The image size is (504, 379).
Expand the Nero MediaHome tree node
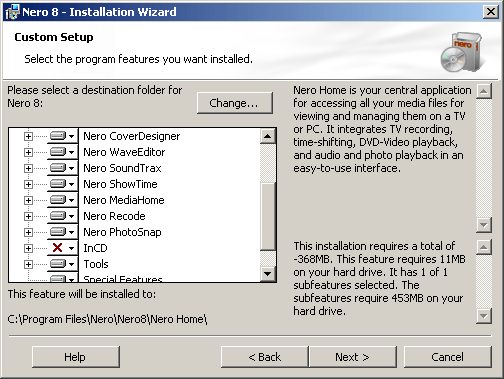28,200
